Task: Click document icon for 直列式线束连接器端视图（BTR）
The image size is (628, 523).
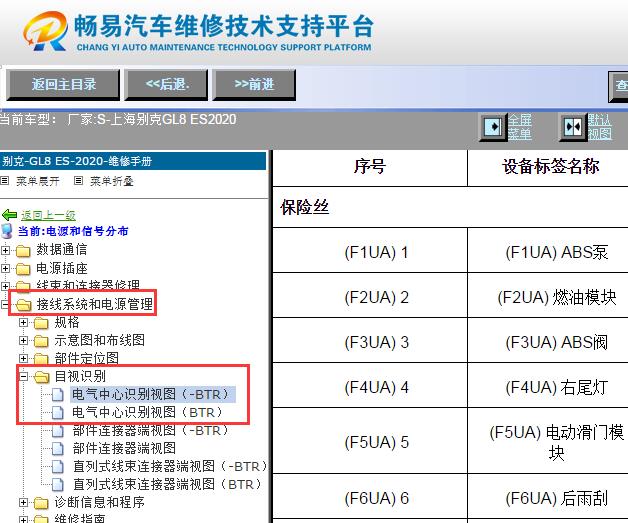Action: [x=58, y=485]
